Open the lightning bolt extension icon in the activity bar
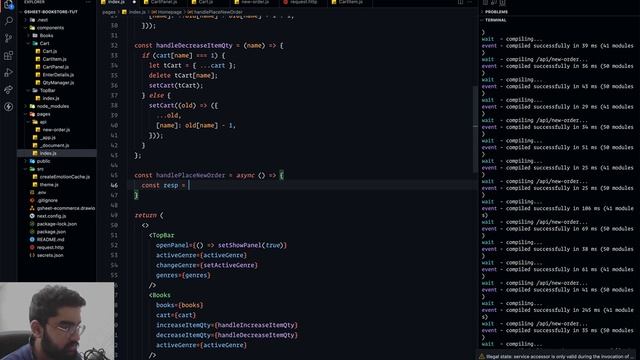This screenshot has width=640, height=360. pyautogui.click(x=9, y=107)
